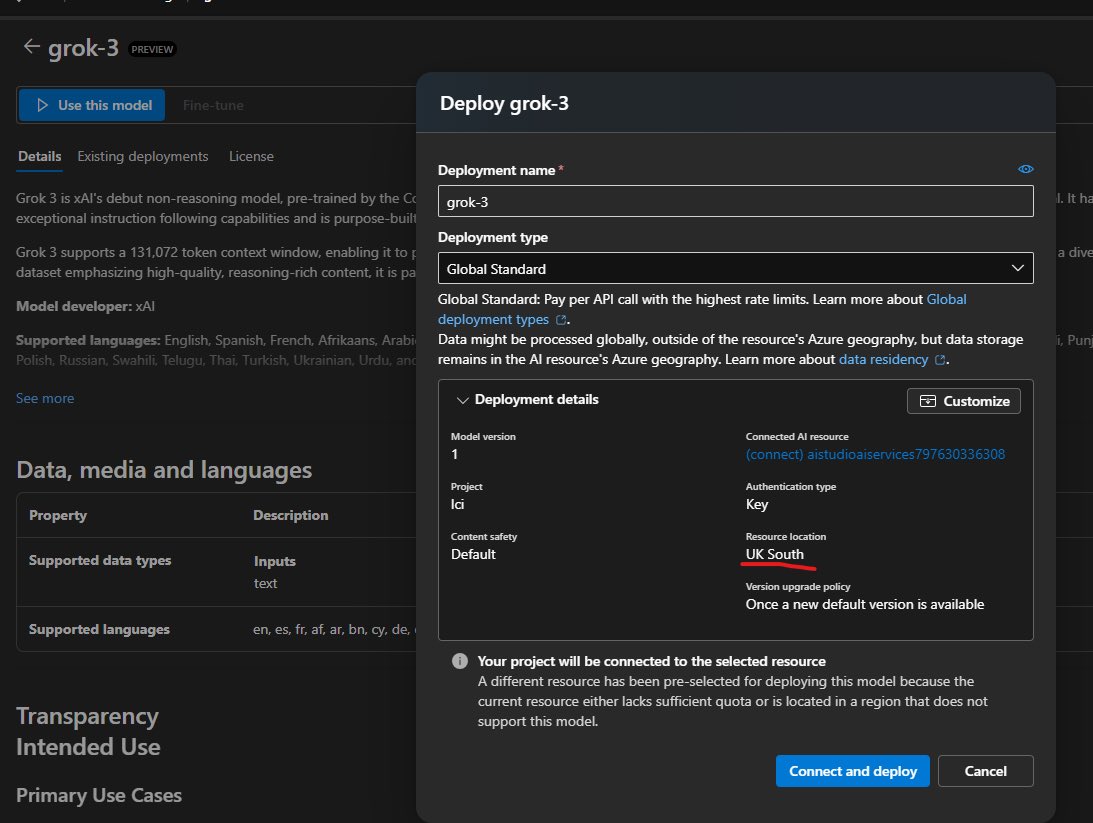Open the connected aistudioaiservices resource link

pos(876,454)
